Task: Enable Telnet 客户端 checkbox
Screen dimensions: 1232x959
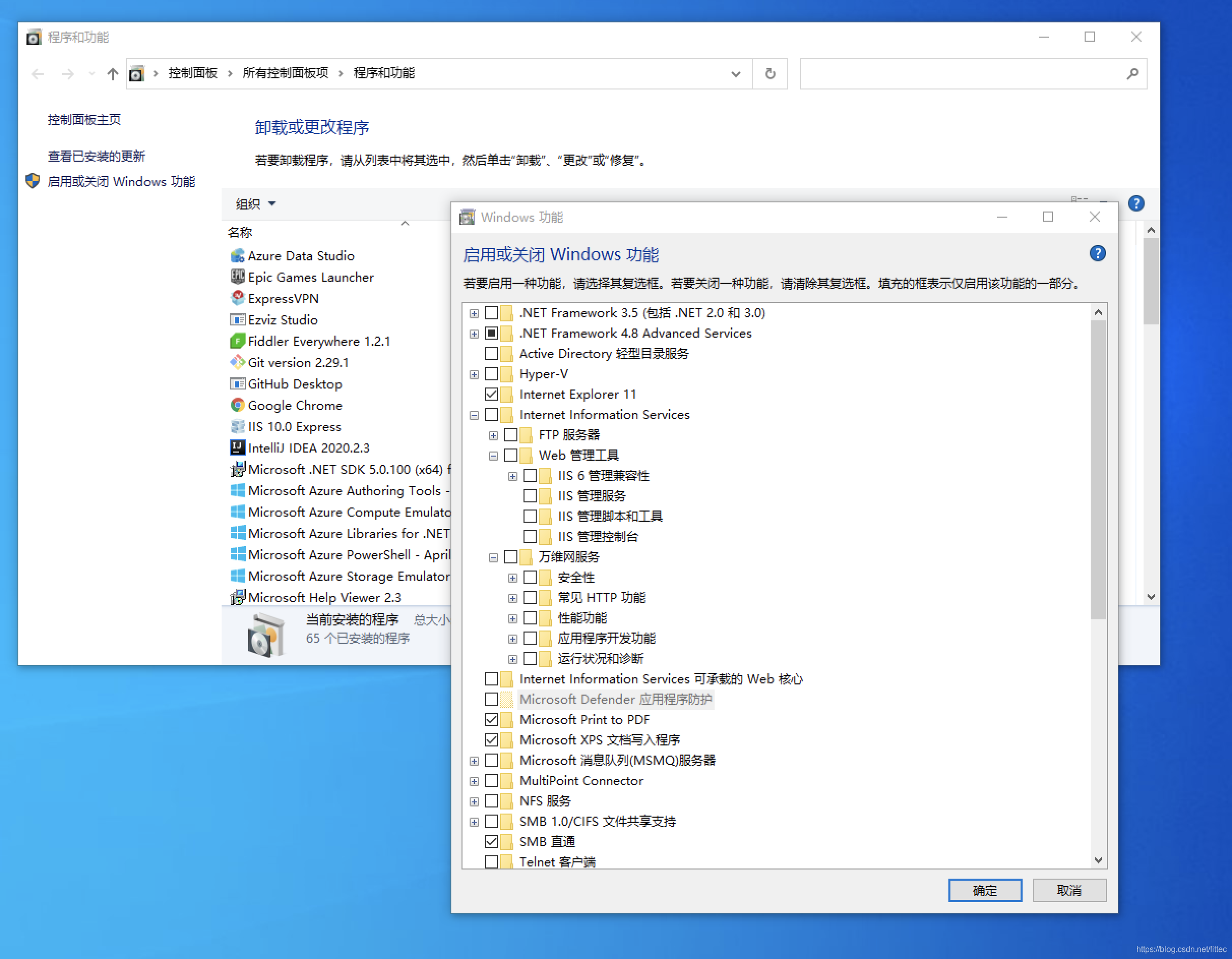Action: pos(491,862)
